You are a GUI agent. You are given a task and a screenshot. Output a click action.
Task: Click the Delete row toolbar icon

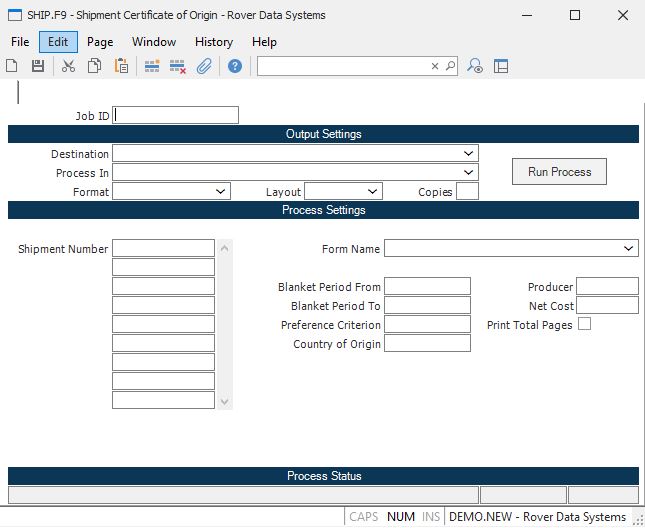(178, 66)
